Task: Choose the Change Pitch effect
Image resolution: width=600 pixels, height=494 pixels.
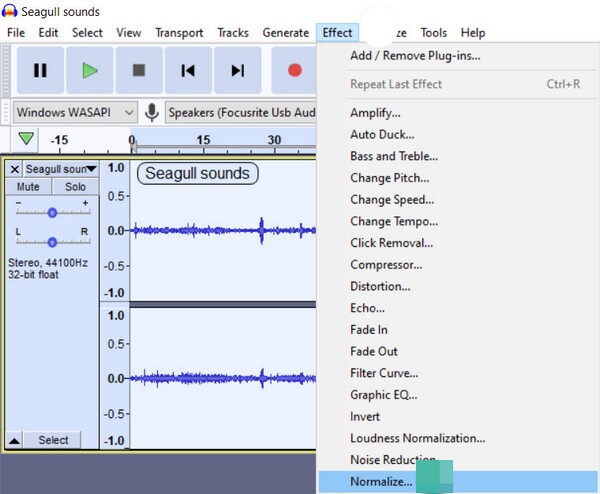Action: click(458, 178)
